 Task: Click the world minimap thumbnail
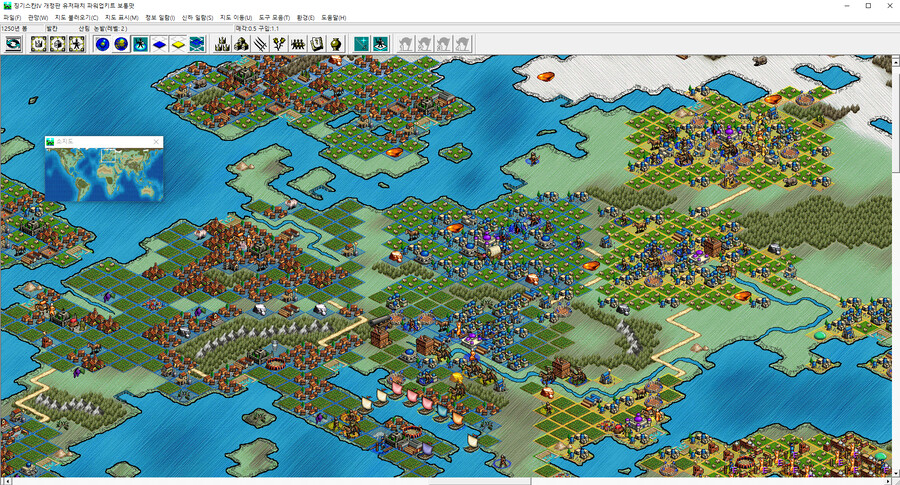point(104,174)
